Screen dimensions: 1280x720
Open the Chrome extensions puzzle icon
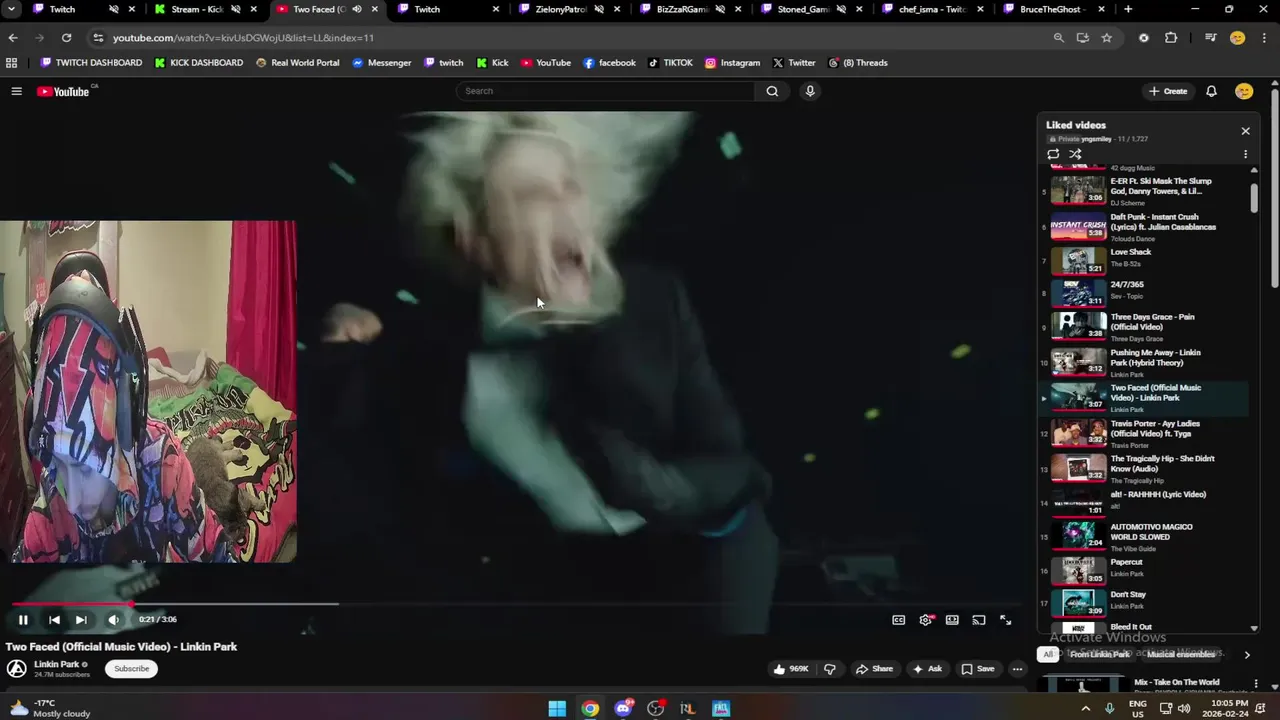pyautogui.click(x=1171, y=38)
